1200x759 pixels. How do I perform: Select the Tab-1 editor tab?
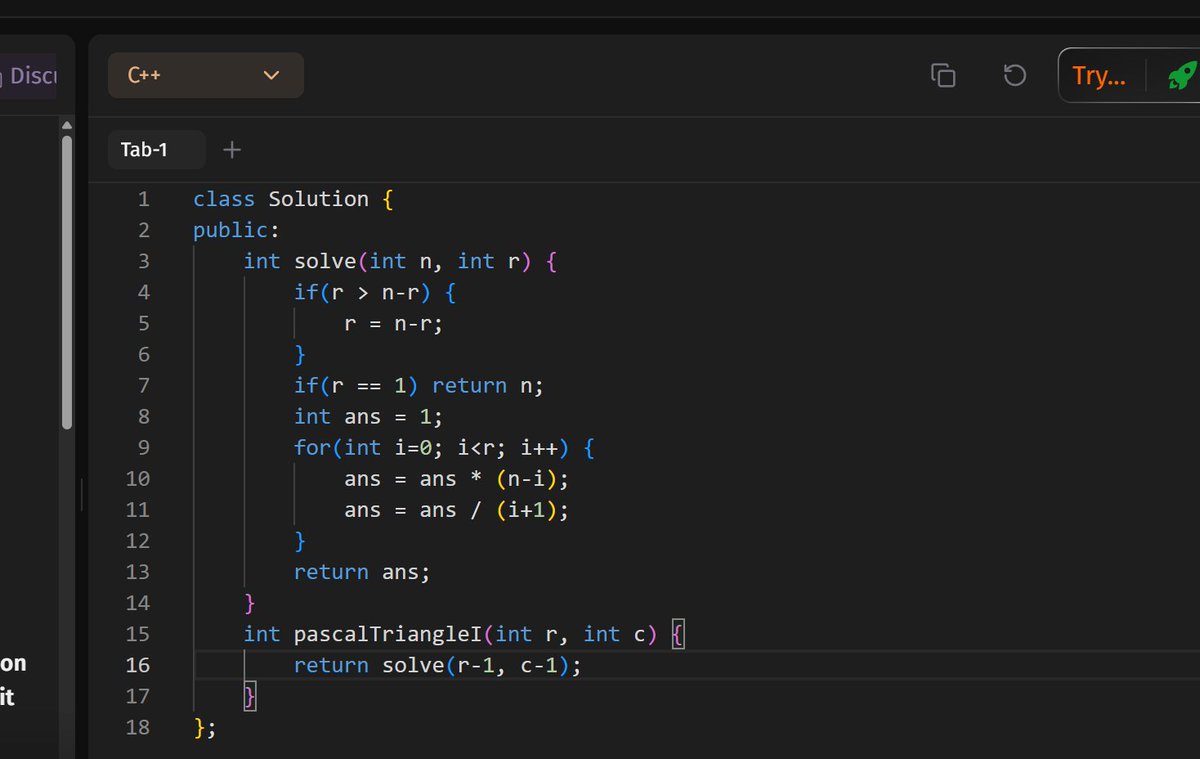tap(156, 150)
